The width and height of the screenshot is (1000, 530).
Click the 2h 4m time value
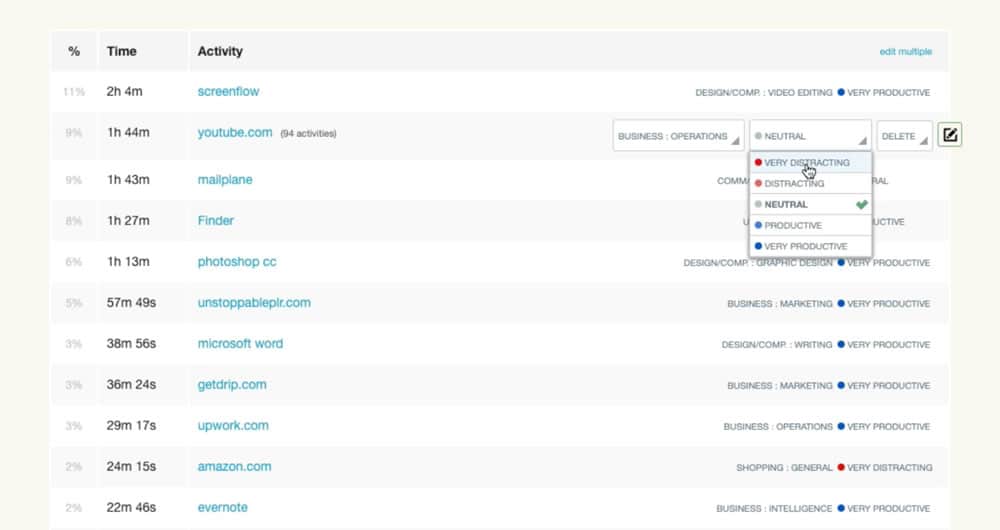click(x=124, y=91)
